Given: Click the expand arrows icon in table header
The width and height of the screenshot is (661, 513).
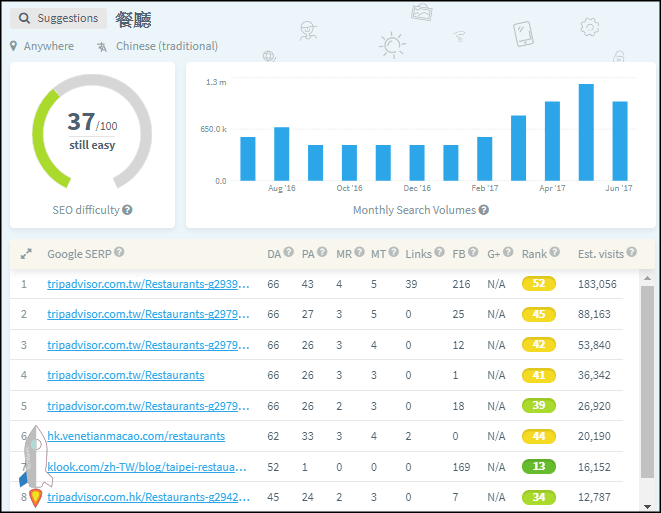Looking at the screenshot, I should coord(26,254).
